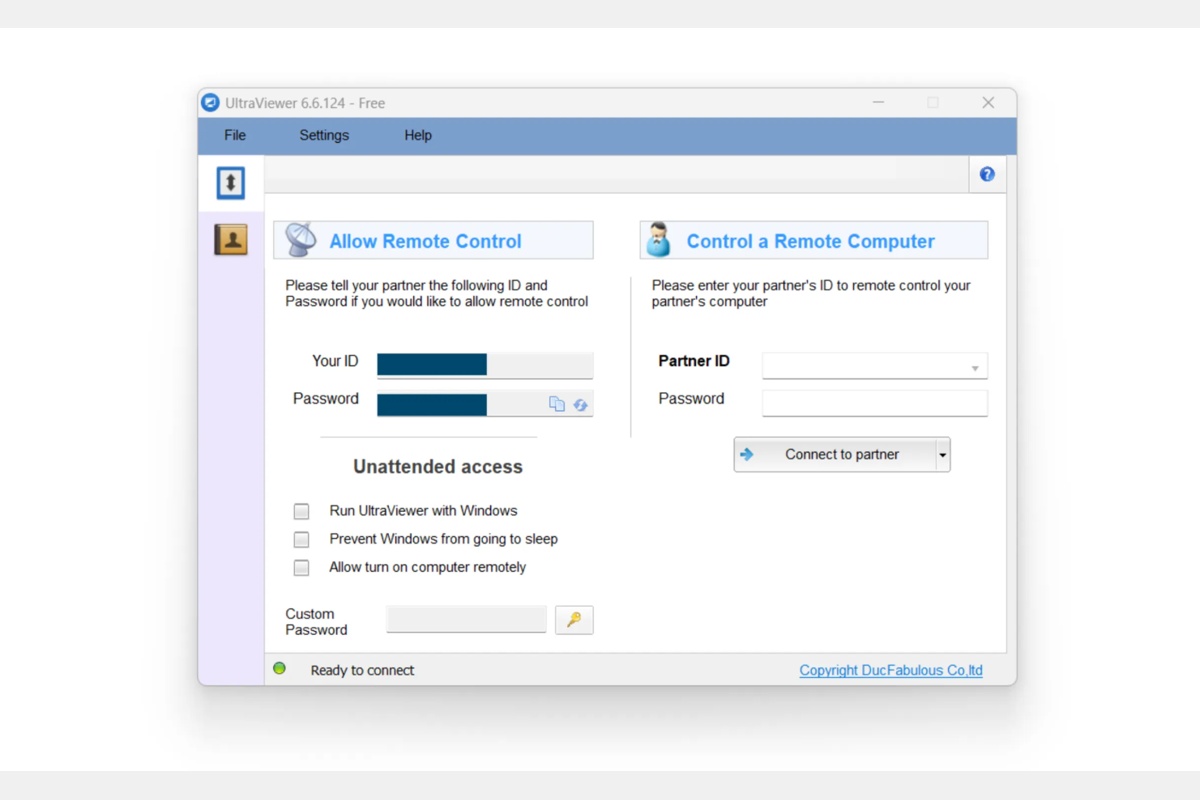Click the Custom Password input field
This screenshot has height=800, width=1200.
tap(467, 619)
